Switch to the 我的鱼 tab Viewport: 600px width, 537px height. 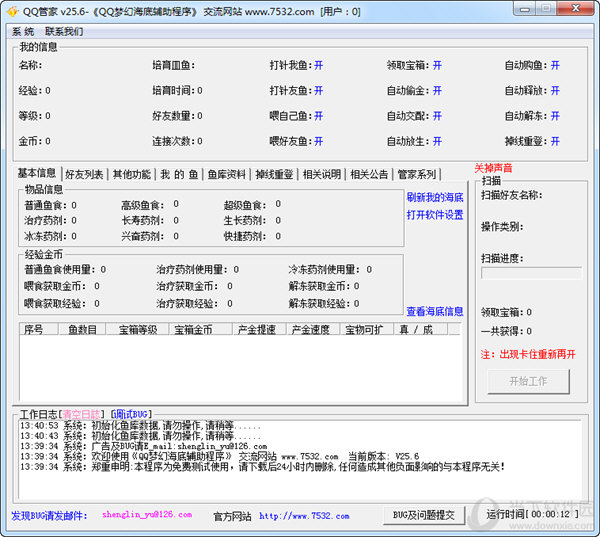coord(179,175)
